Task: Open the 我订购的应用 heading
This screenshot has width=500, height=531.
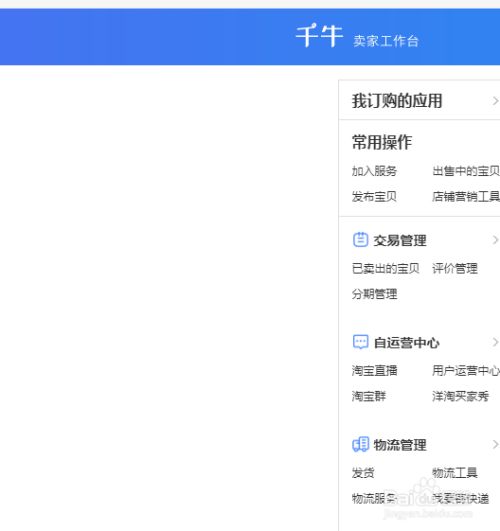Action: pos(397,101)
